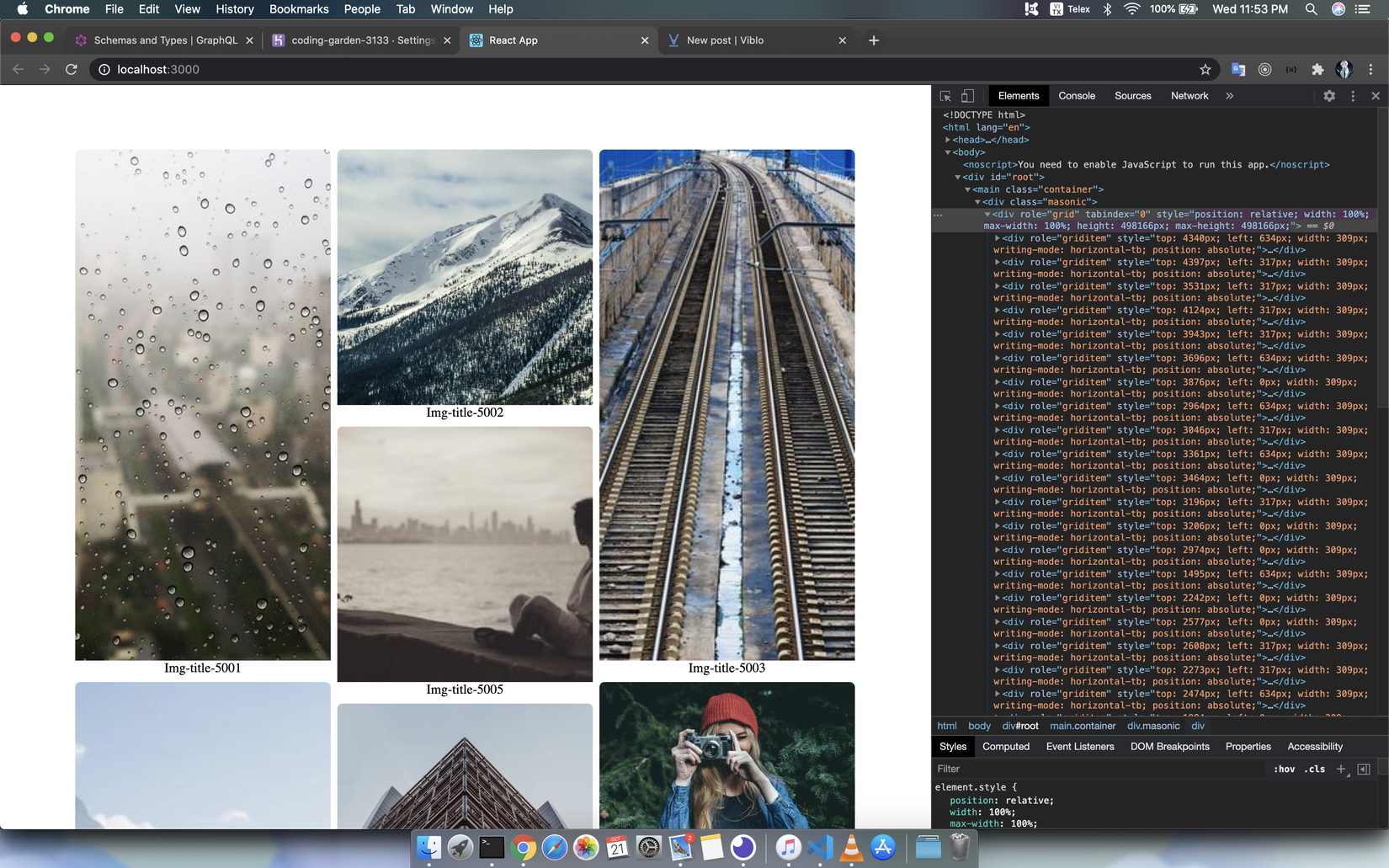Open the Chrome extensions puzzle icon

pyautogui.click(x=1317, y=70)
